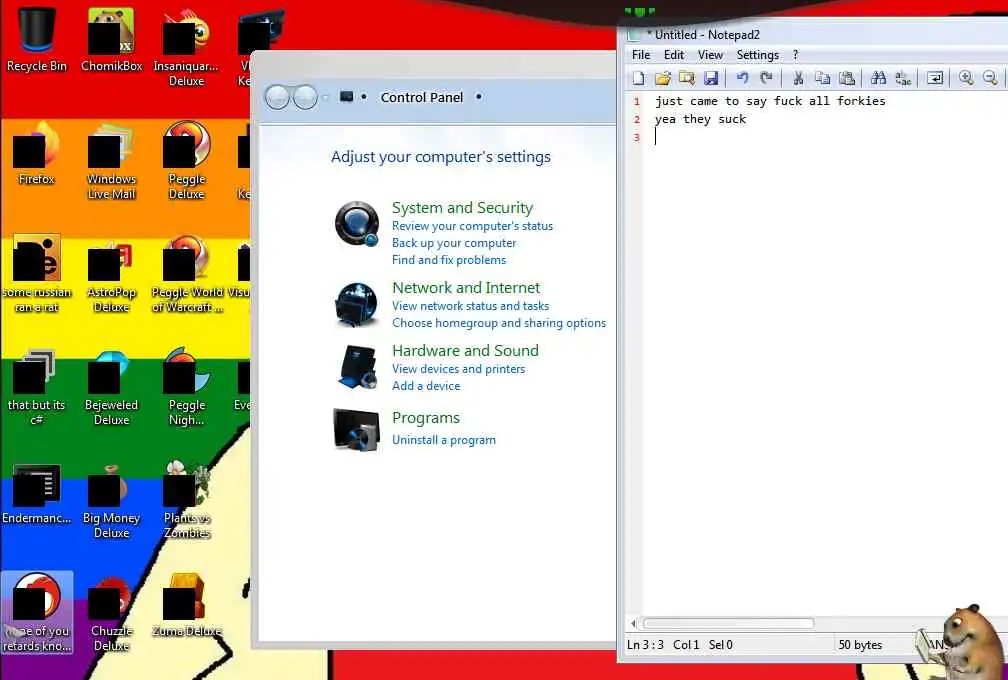The image size is (1008, 680).
Task: Open Find with the binoculars icon
Action: tap(878, 78)
